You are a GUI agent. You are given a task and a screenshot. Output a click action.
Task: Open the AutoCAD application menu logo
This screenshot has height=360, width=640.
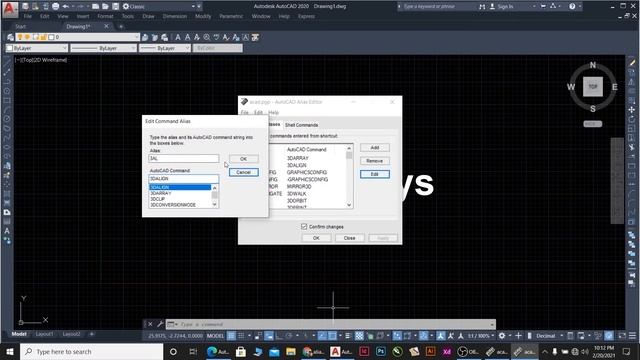pyautogui.click(x=10, y=9)
